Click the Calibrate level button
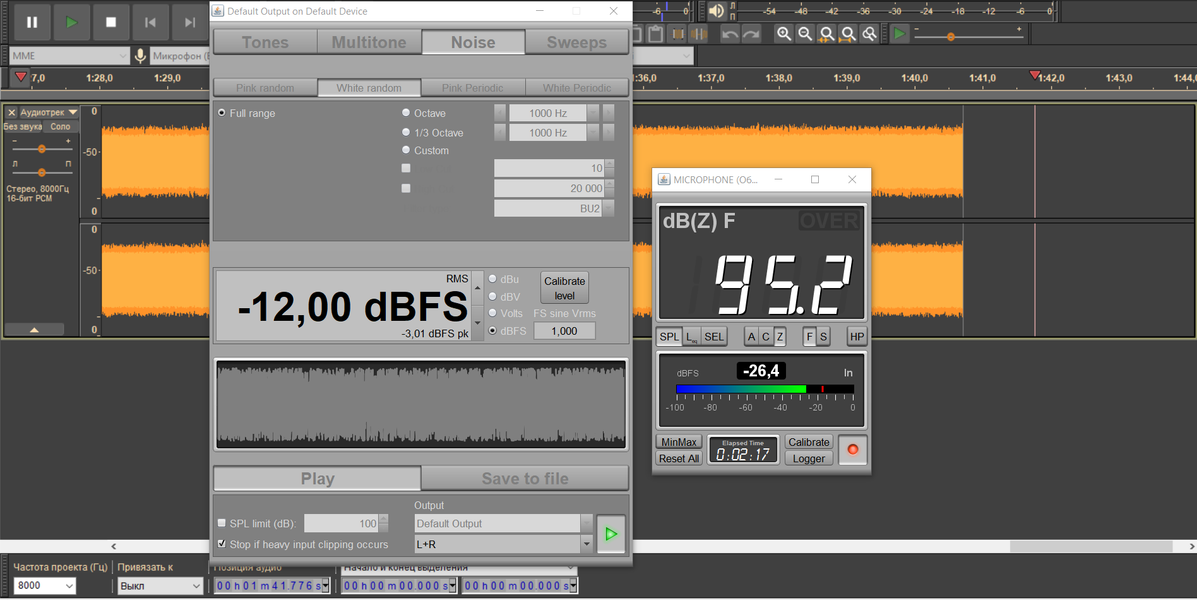1197x600 pixels. (564, 288)
